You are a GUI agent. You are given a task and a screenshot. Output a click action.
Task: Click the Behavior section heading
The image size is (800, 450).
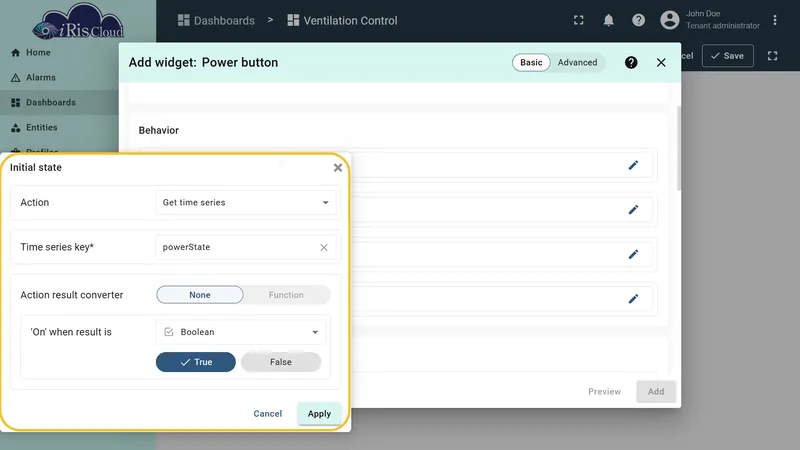159,130
